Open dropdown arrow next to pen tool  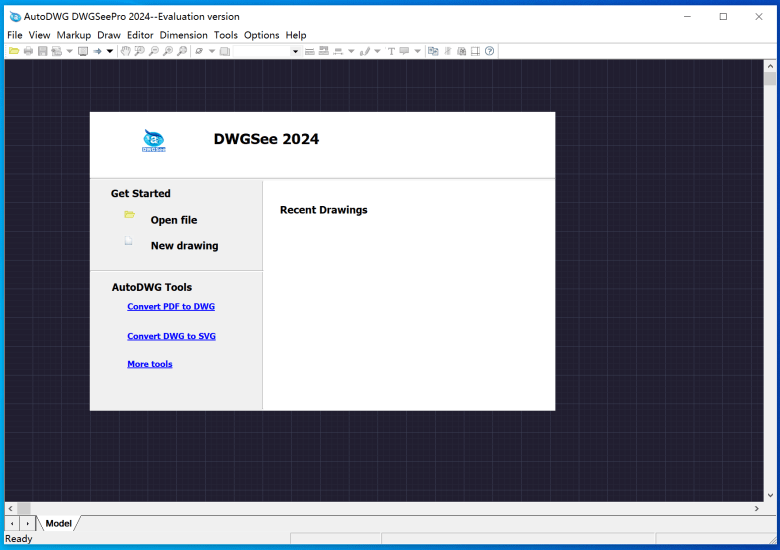(x=377, y=51)
